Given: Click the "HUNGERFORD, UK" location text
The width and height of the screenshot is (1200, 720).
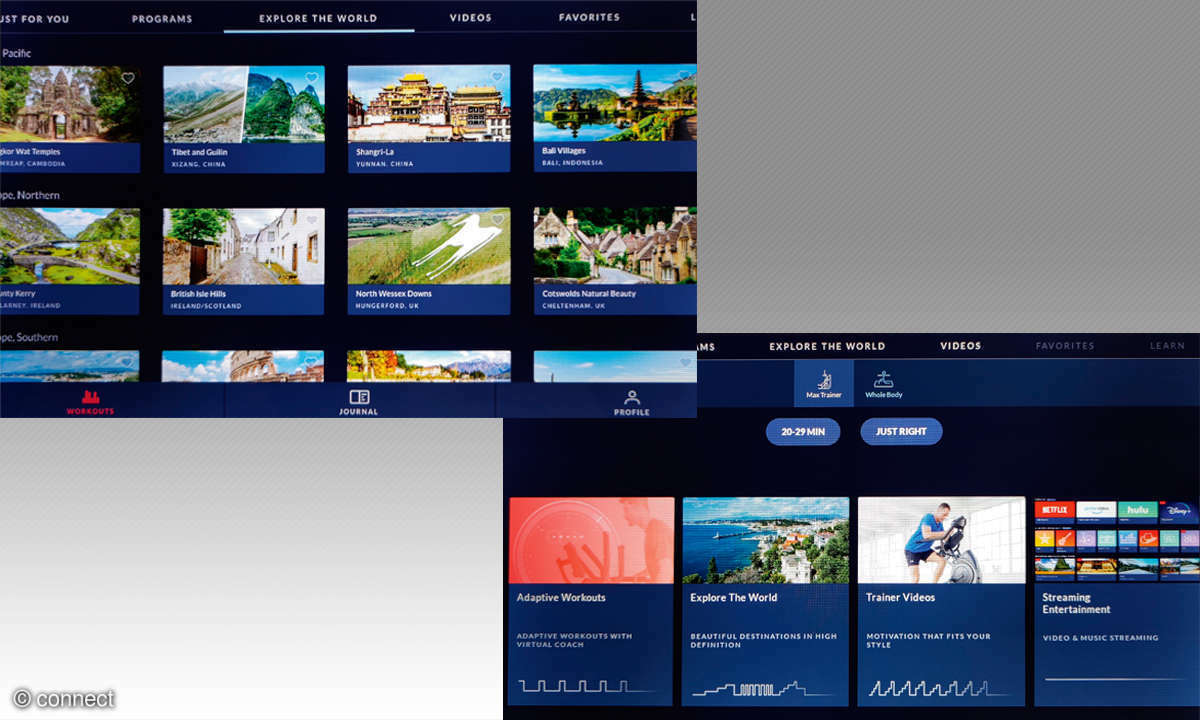Looking at the screenshot, I should [387, 306].
